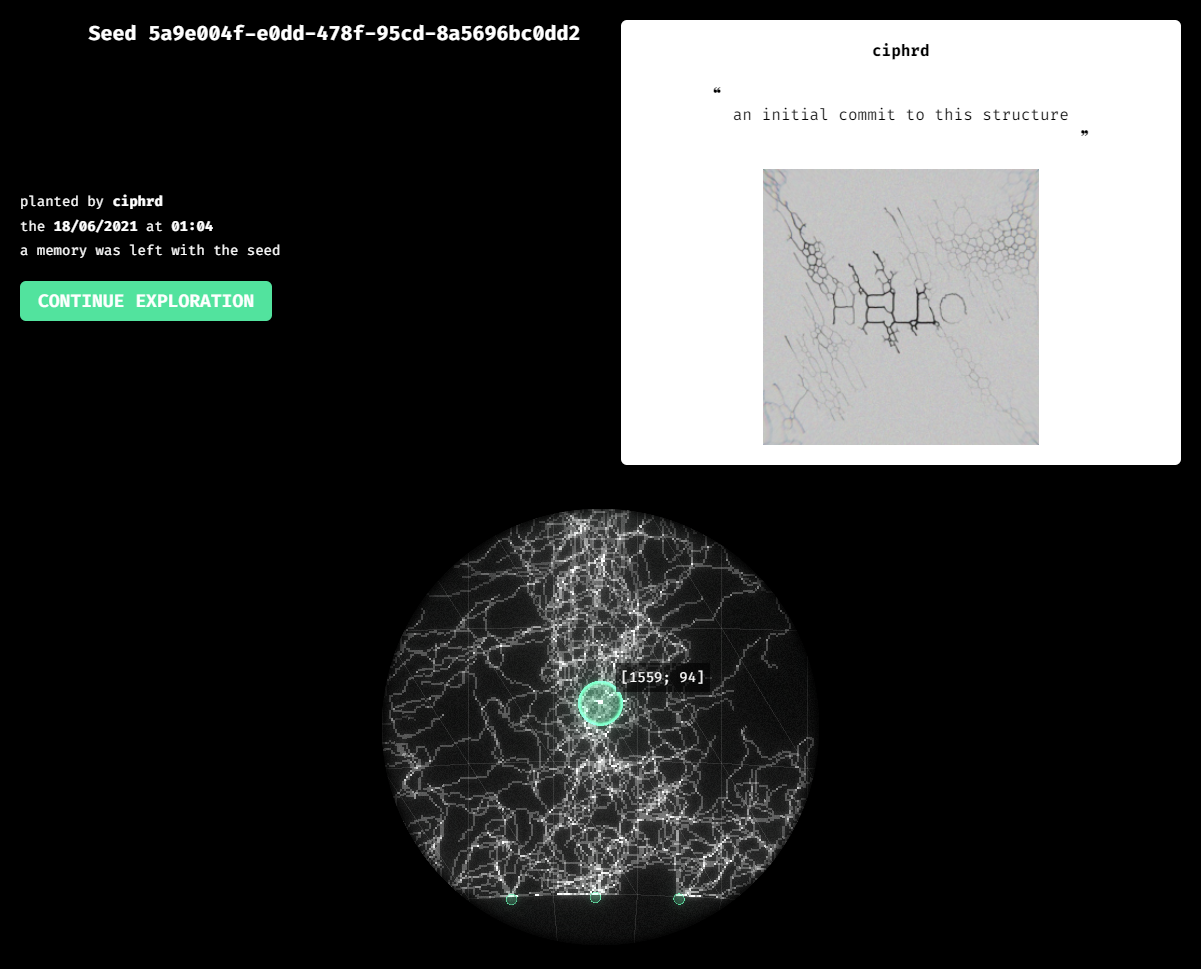The width and height of the screenshot is (1201, 969).
Task: Click 'a memory was left with the seed' text
Action: [x=150, y=251]
